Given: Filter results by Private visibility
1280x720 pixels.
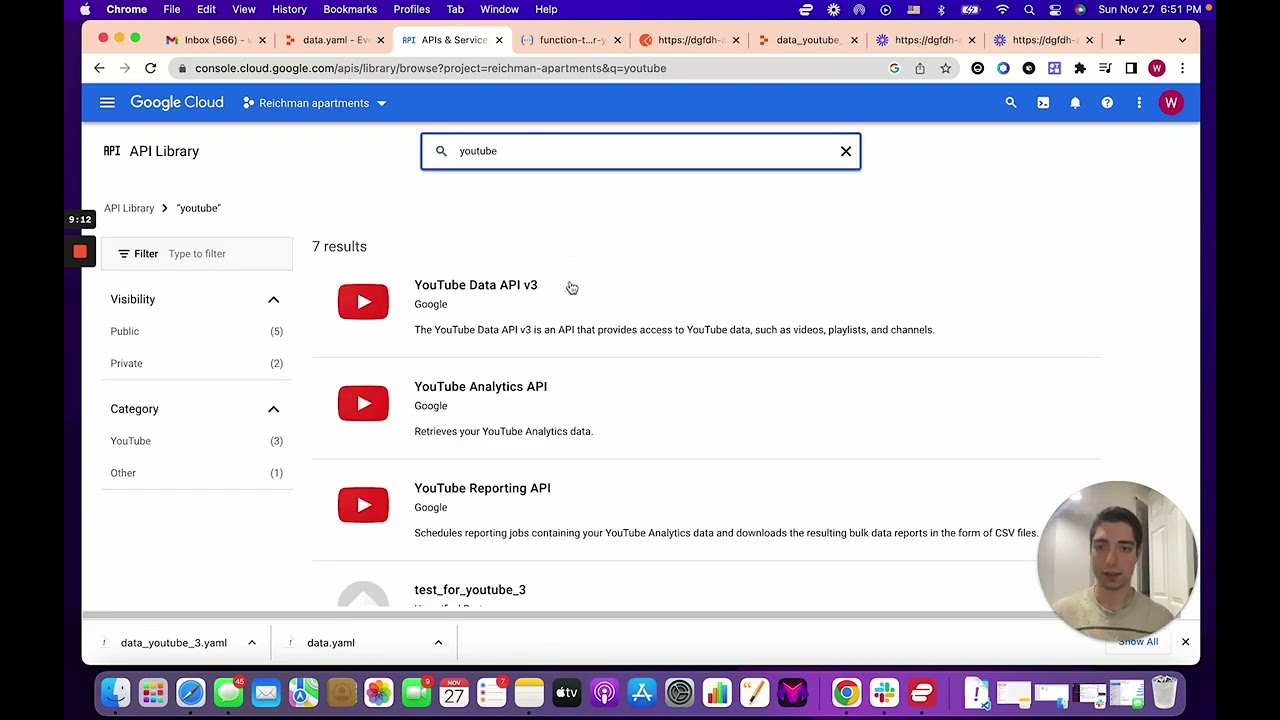Looking at the screenshot, I should coord(126,363).
